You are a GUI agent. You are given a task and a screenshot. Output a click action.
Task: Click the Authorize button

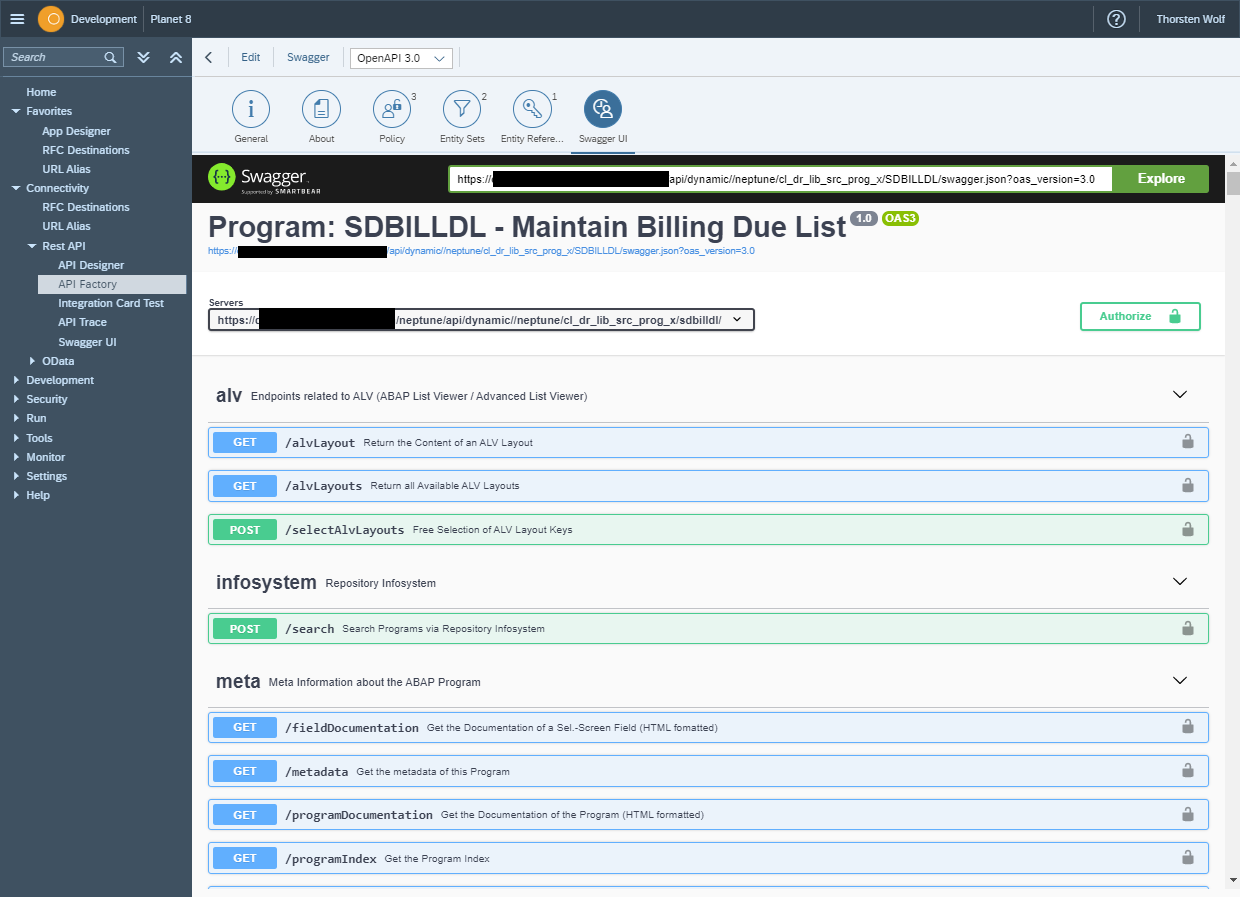[1139, 316]
